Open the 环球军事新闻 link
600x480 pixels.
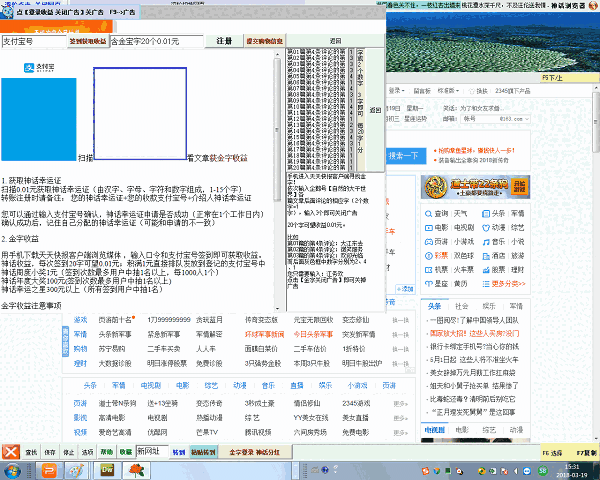(264, 334)
